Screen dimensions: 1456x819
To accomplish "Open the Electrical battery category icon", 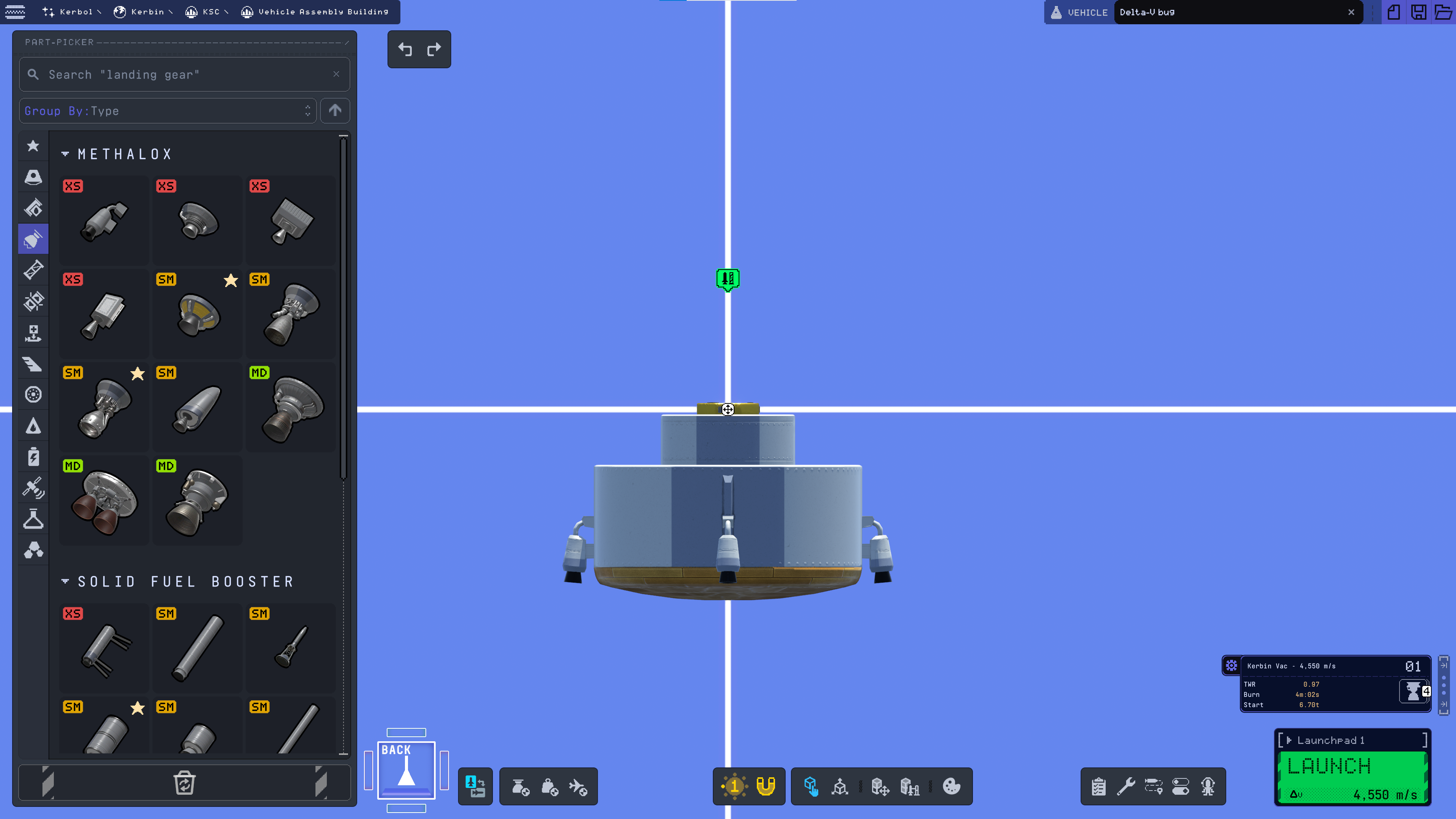I will (33, 457).
